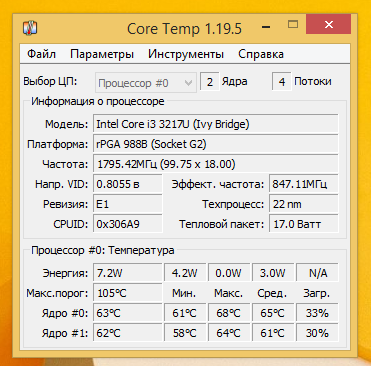Click Ядро #1 current temperature 62°C
Image resolution: width=371 pixels, height=366 pixels.
(x=128, y=333)
